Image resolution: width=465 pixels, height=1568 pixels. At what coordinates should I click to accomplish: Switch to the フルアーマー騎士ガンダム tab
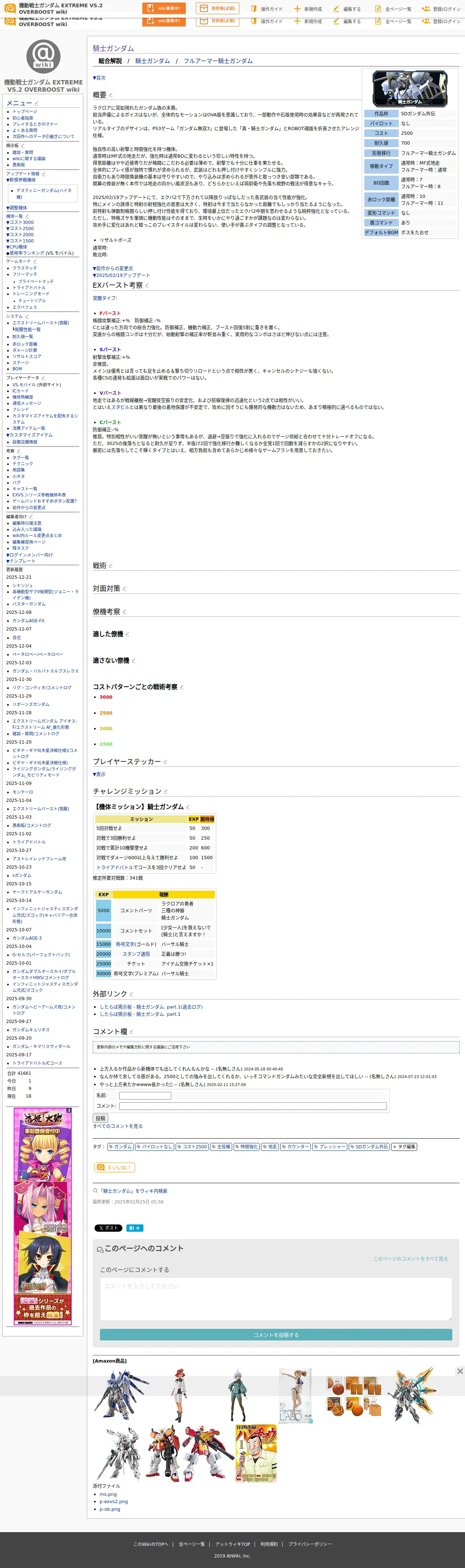(x=218, y=61)
